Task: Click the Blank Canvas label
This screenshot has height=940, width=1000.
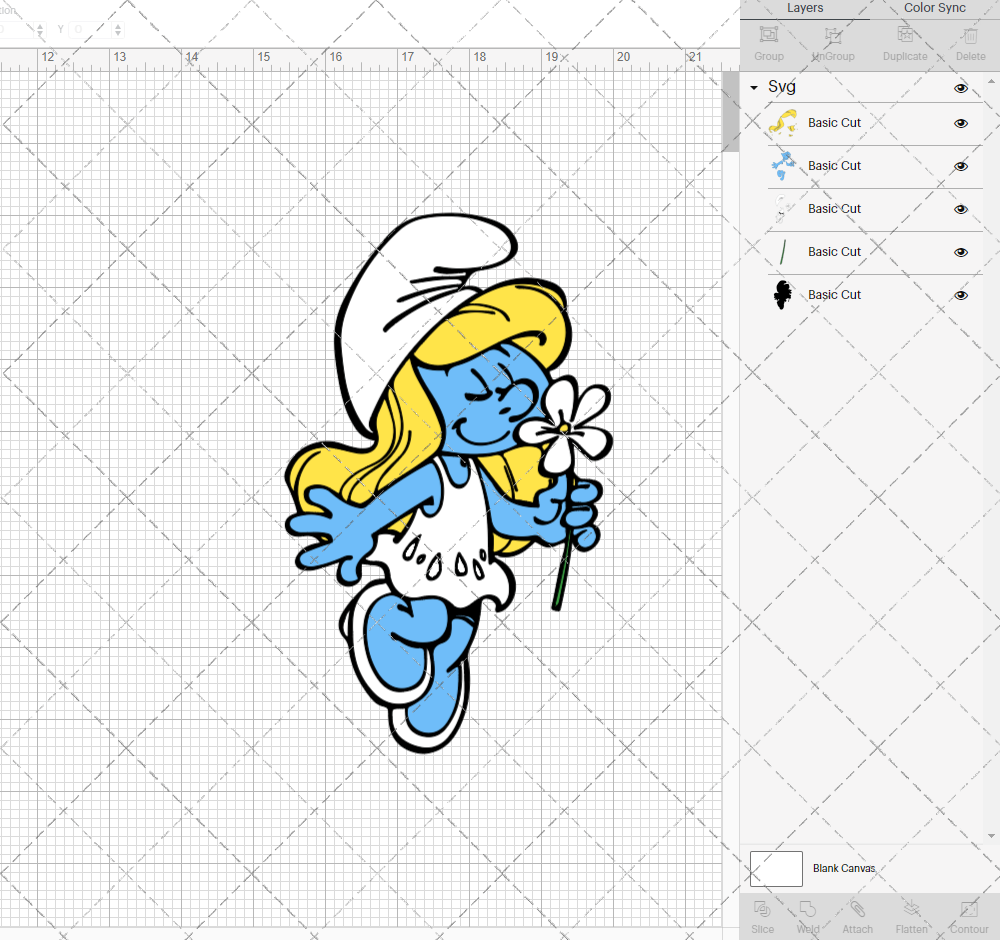Action: point(844,869)
